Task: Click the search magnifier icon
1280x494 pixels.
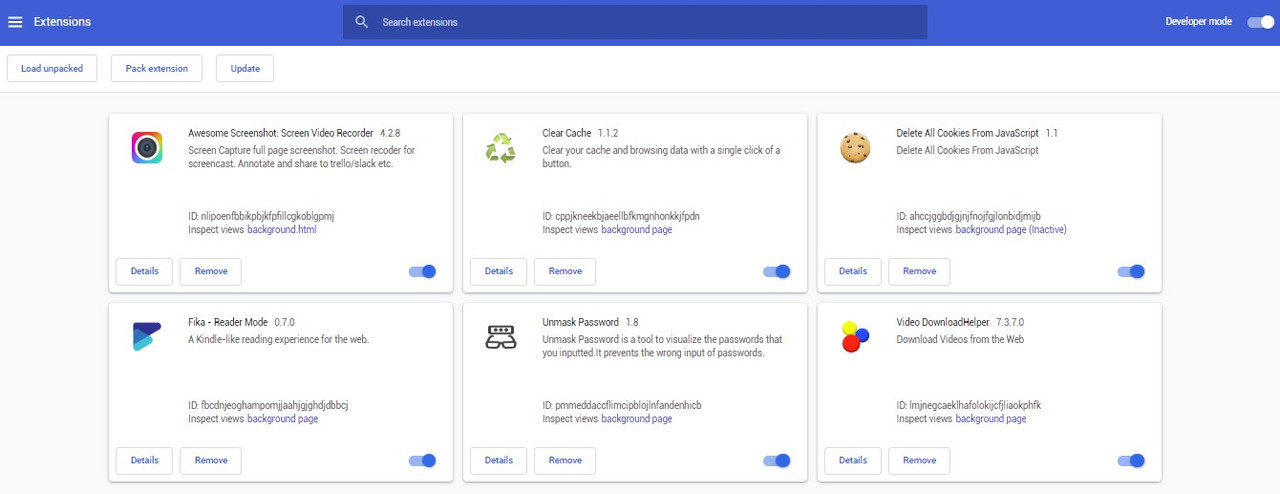Action: (362, 22)
